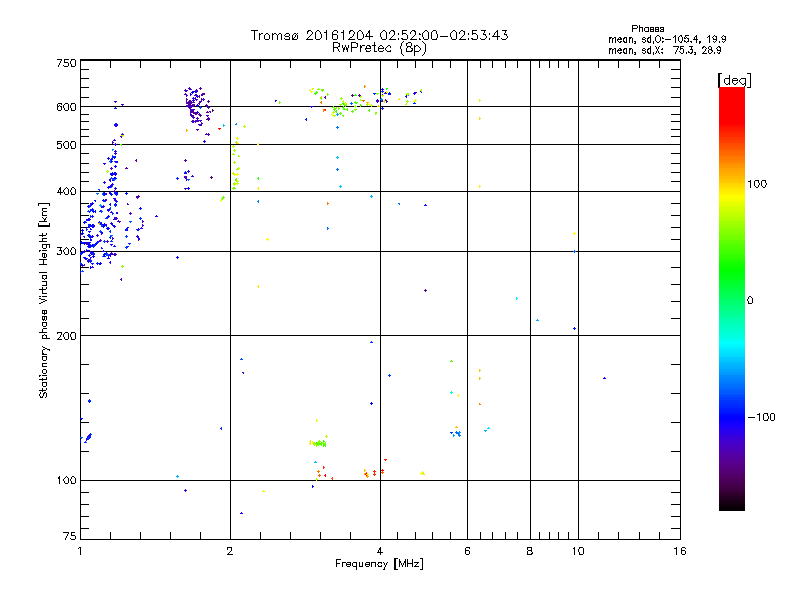Click the '600' y-axis tick label
Screen dimensions: 800x600
[x=66, y=107]
